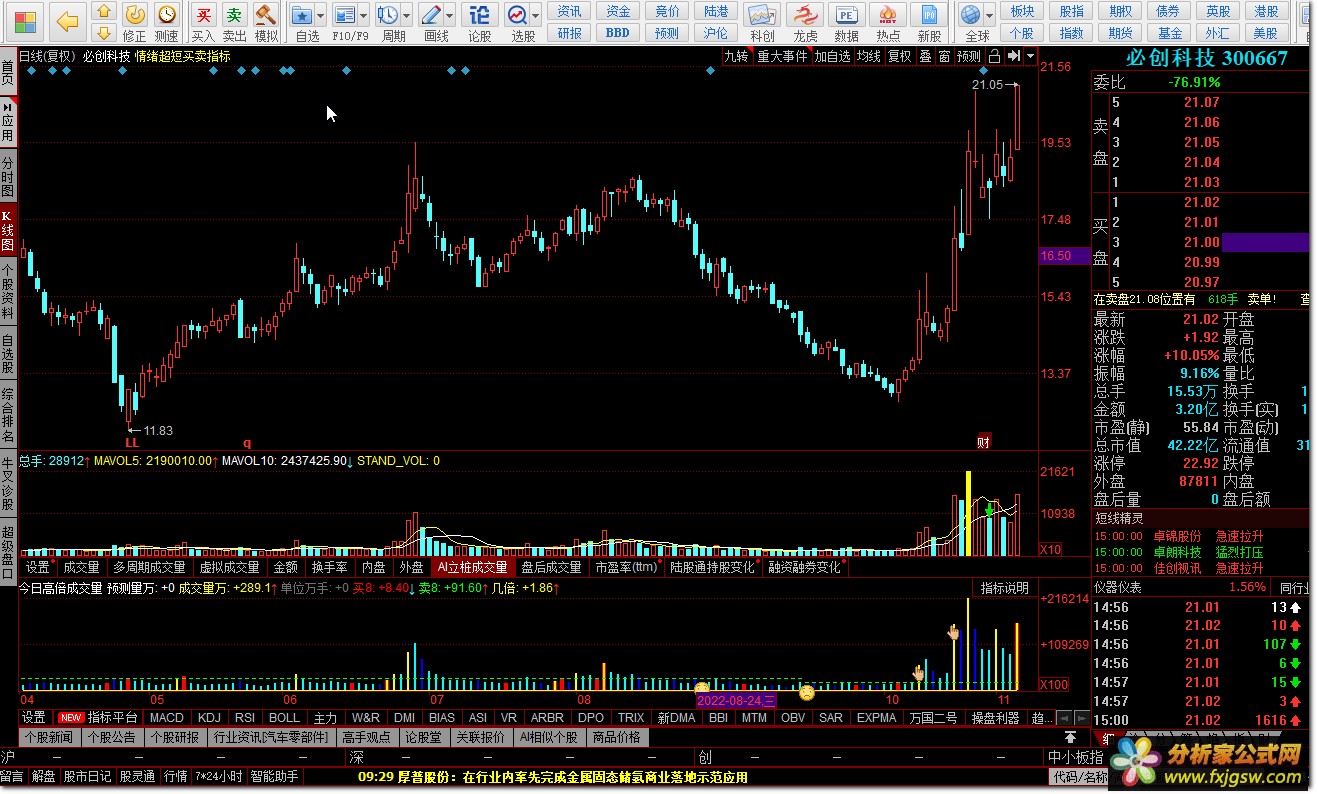Click the 2022-08-24 date marker
Viewport: 1318px width, 794px height.
click(x=736, y=700)
